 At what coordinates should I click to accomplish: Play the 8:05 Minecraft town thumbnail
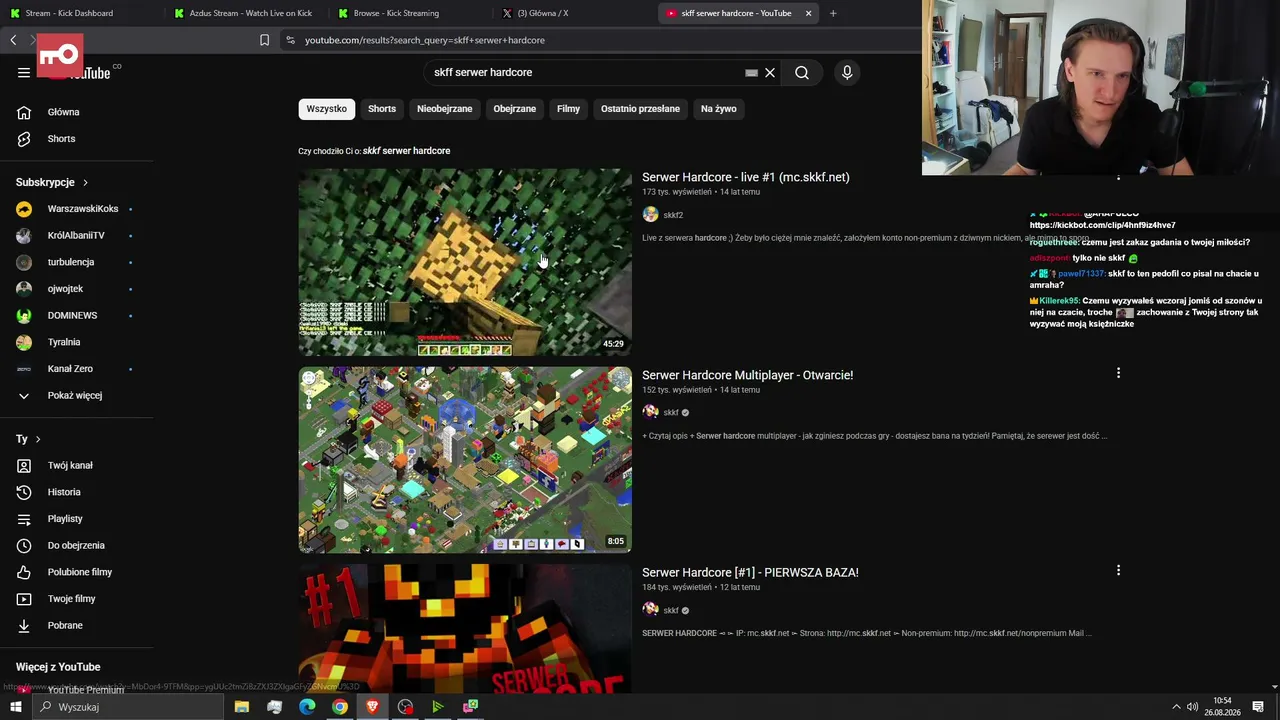465,460
